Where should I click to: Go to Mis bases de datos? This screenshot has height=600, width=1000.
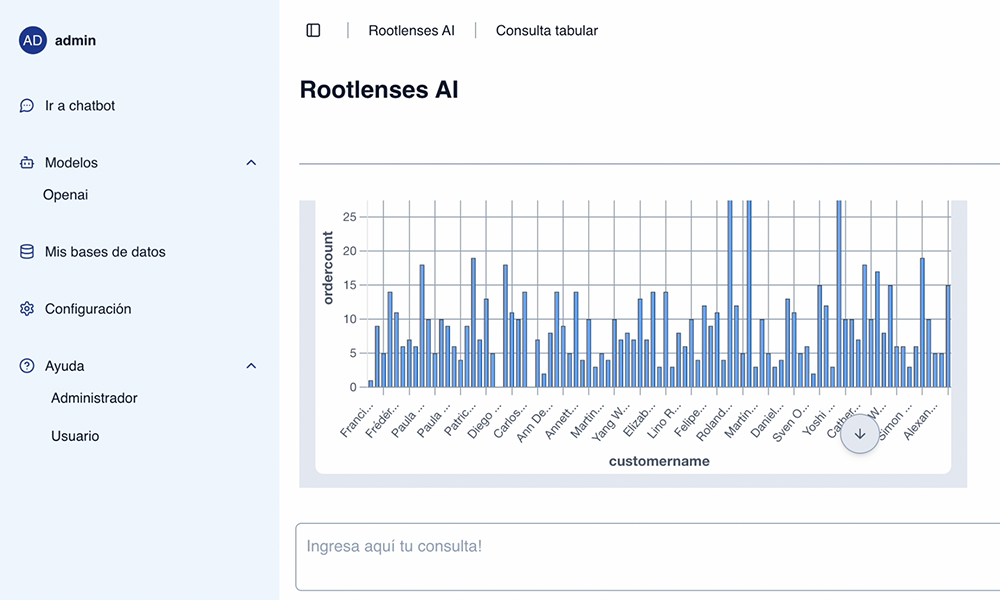click(105, 252)
